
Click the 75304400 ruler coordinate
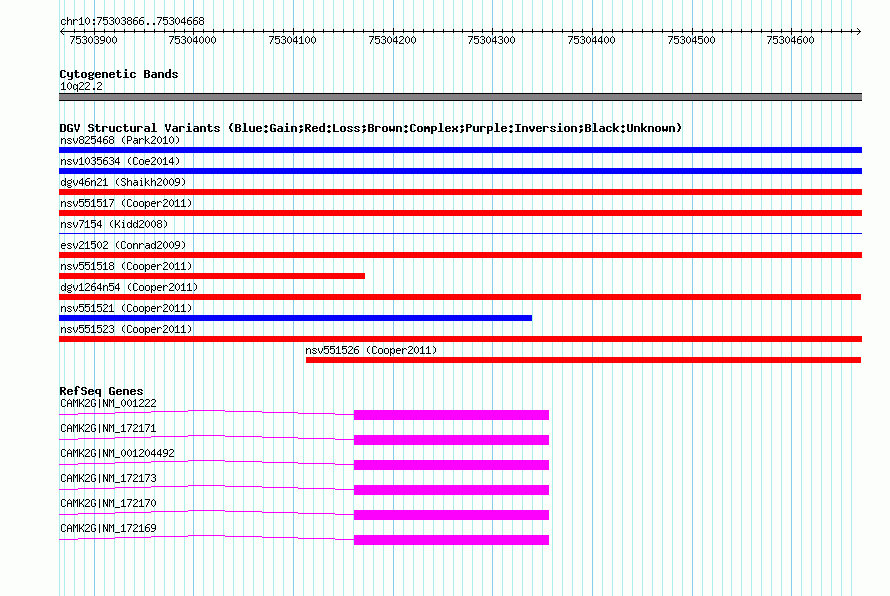point(591,40)
